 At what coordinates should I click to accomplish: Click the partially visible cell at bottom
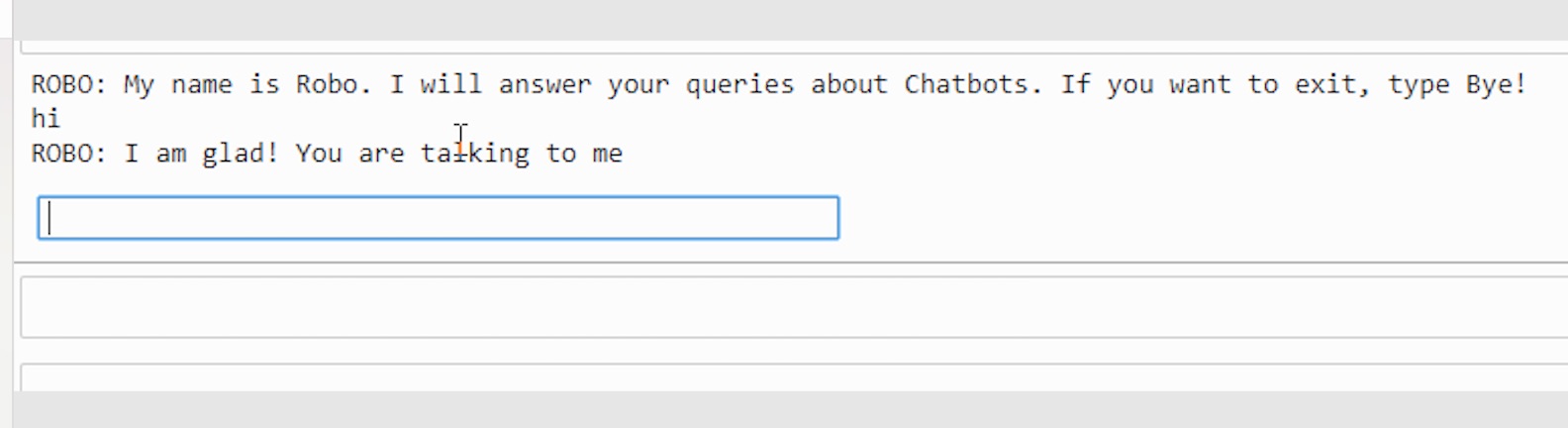pos(792,378)
